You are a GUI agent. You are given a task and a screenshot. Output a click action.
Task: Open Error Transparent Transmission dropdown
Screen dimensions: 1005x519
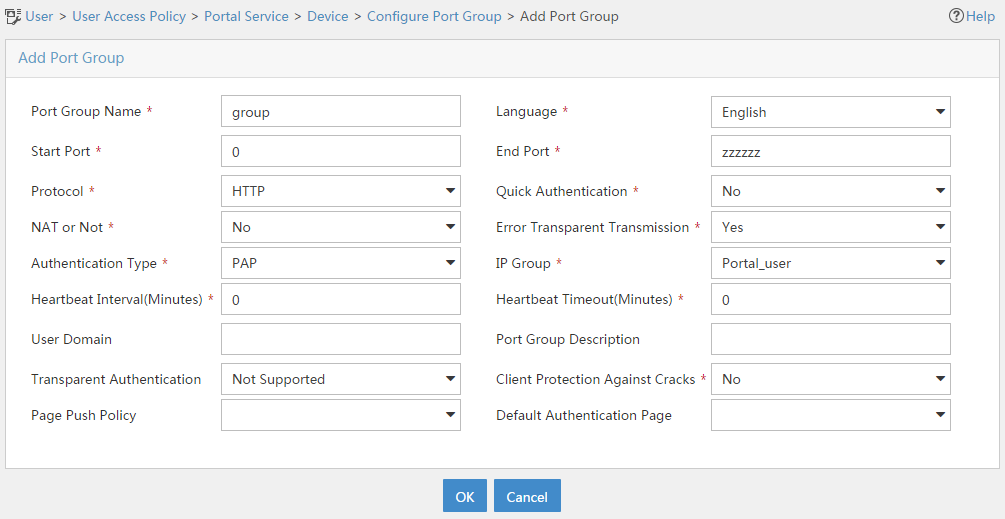point(831,227)
